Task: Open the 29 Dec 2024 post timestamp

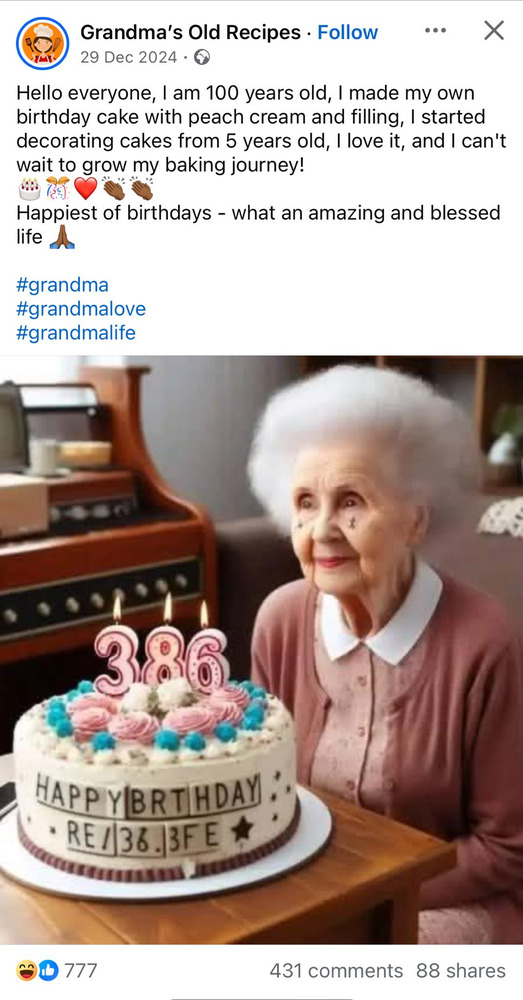Action: 129,57
